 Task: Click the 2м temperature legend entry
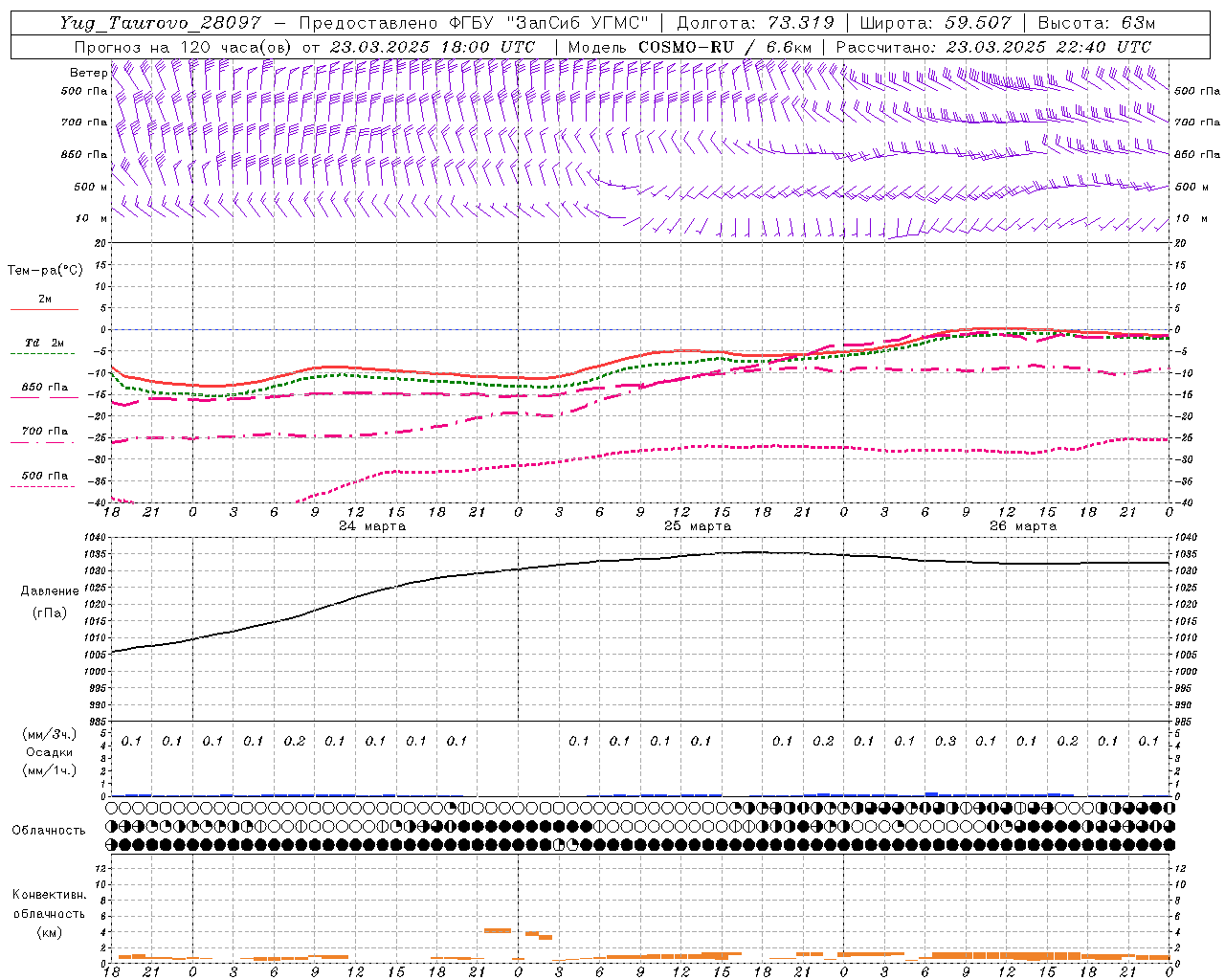(45, 300)
